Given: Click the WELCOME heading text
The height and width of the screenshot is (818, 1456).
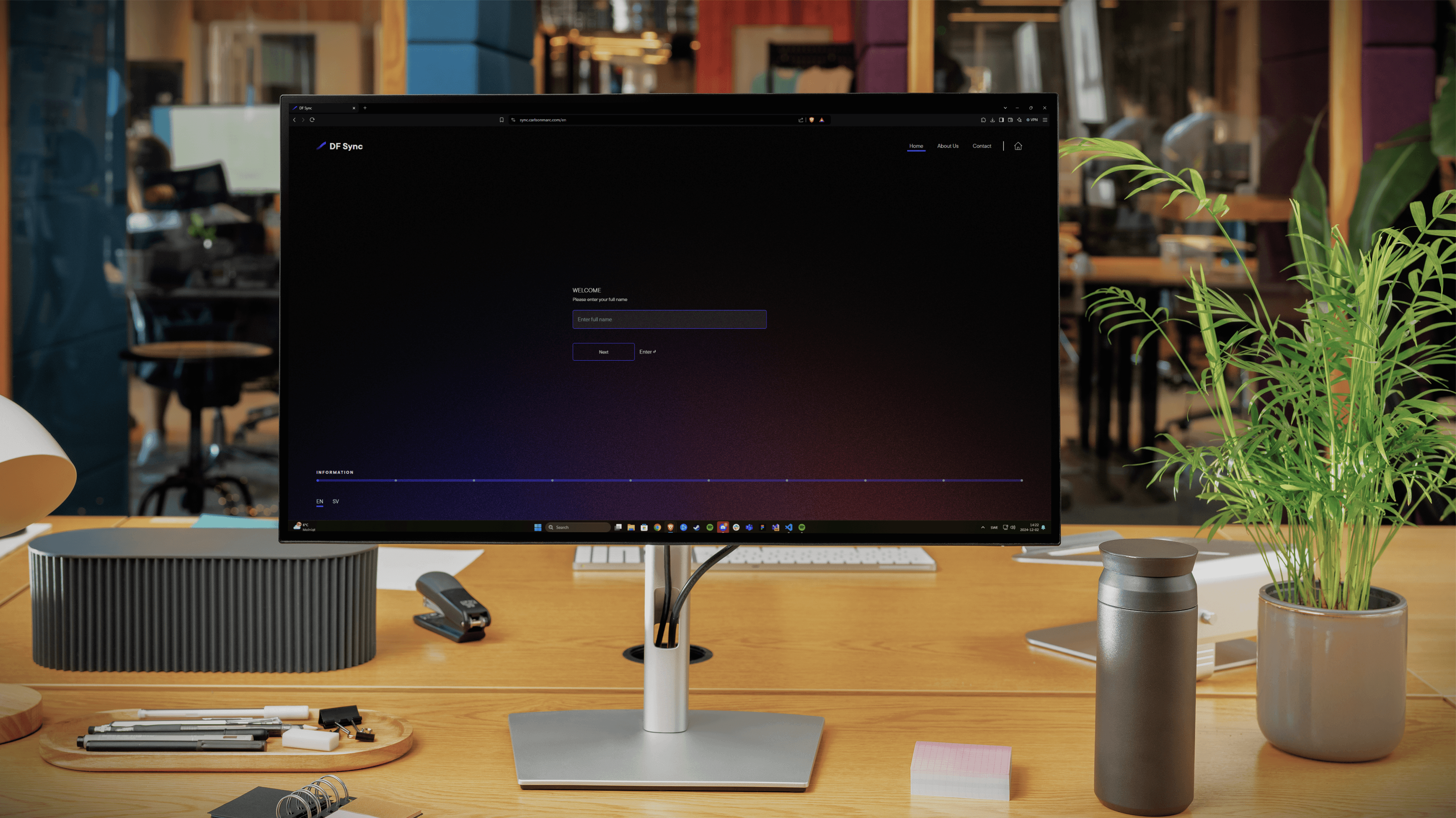Looking at the screenshot, I should [x=587, y=290].
